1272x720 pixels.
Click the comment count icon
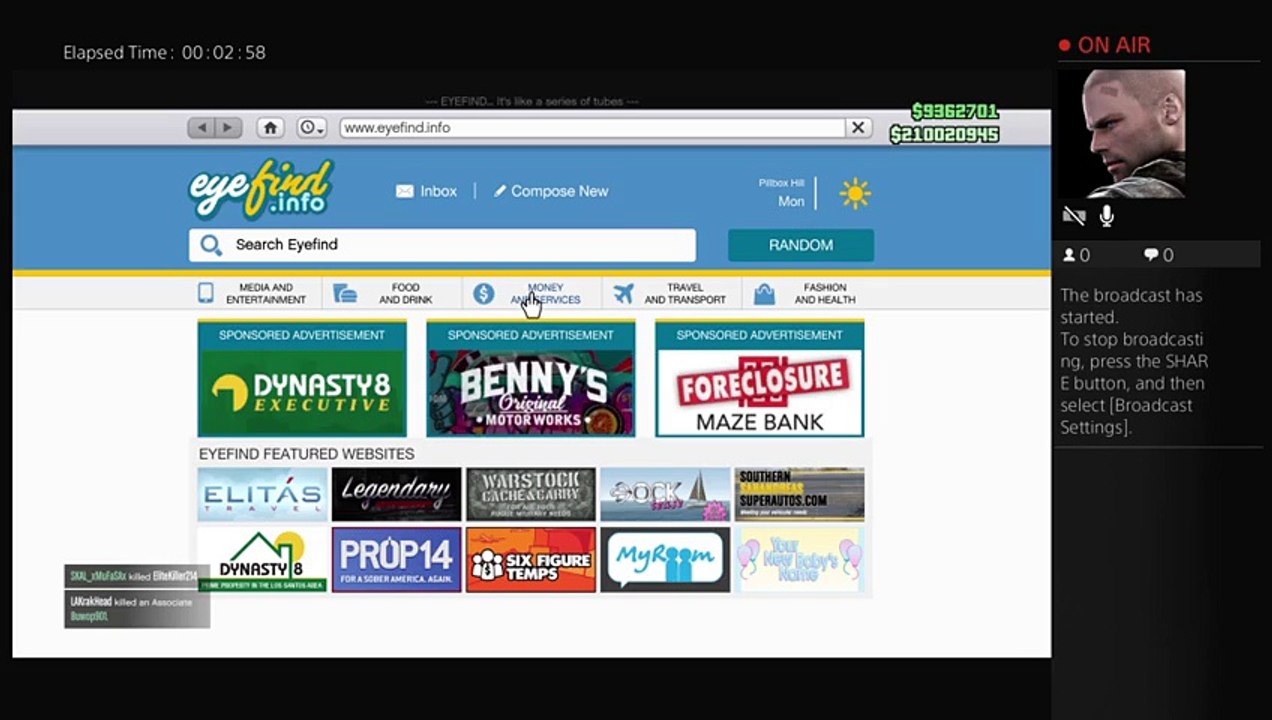click(x=1150, y=255)
